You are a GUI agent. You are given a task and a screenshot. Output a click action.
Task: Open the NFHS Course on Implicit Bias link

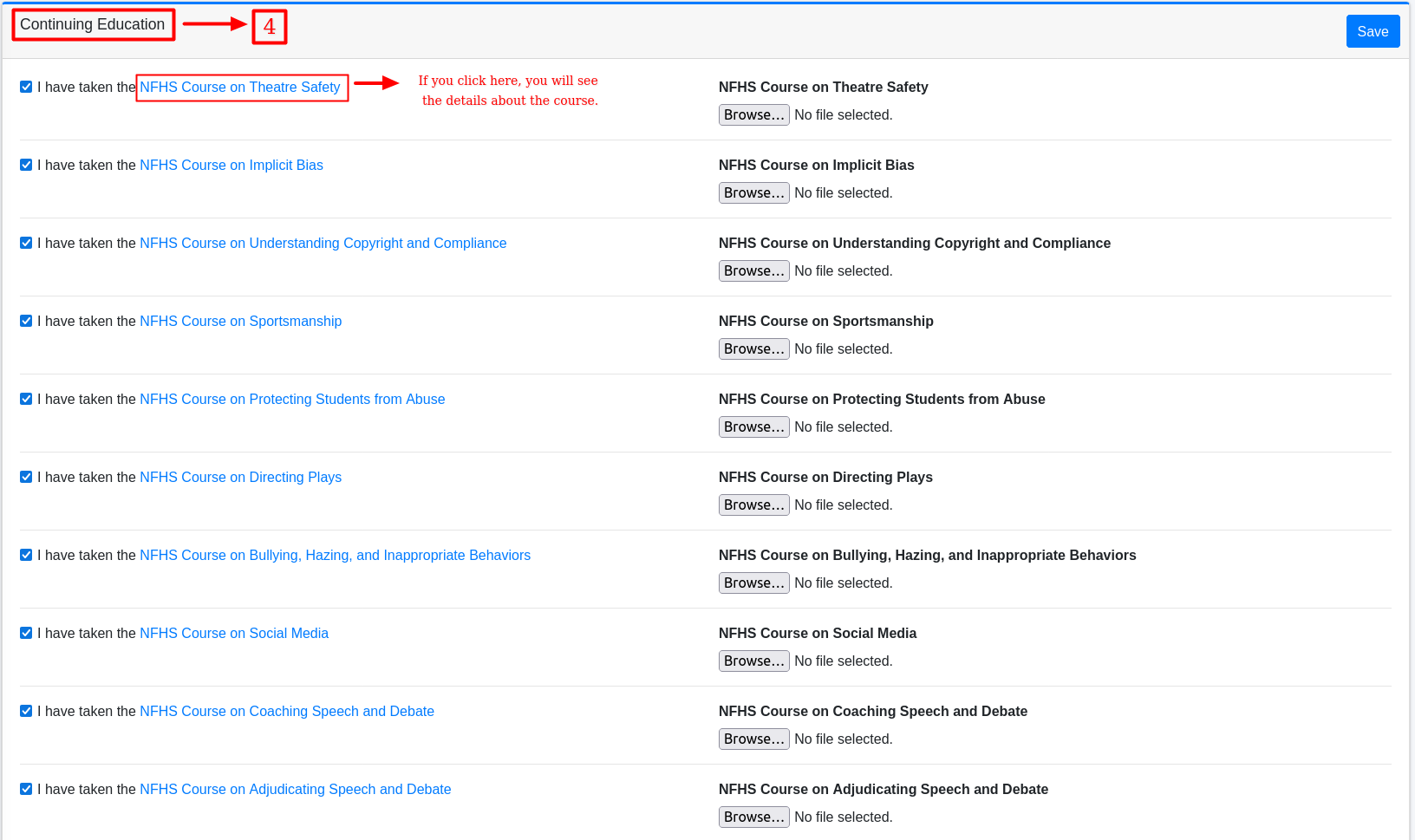(231, 165)
